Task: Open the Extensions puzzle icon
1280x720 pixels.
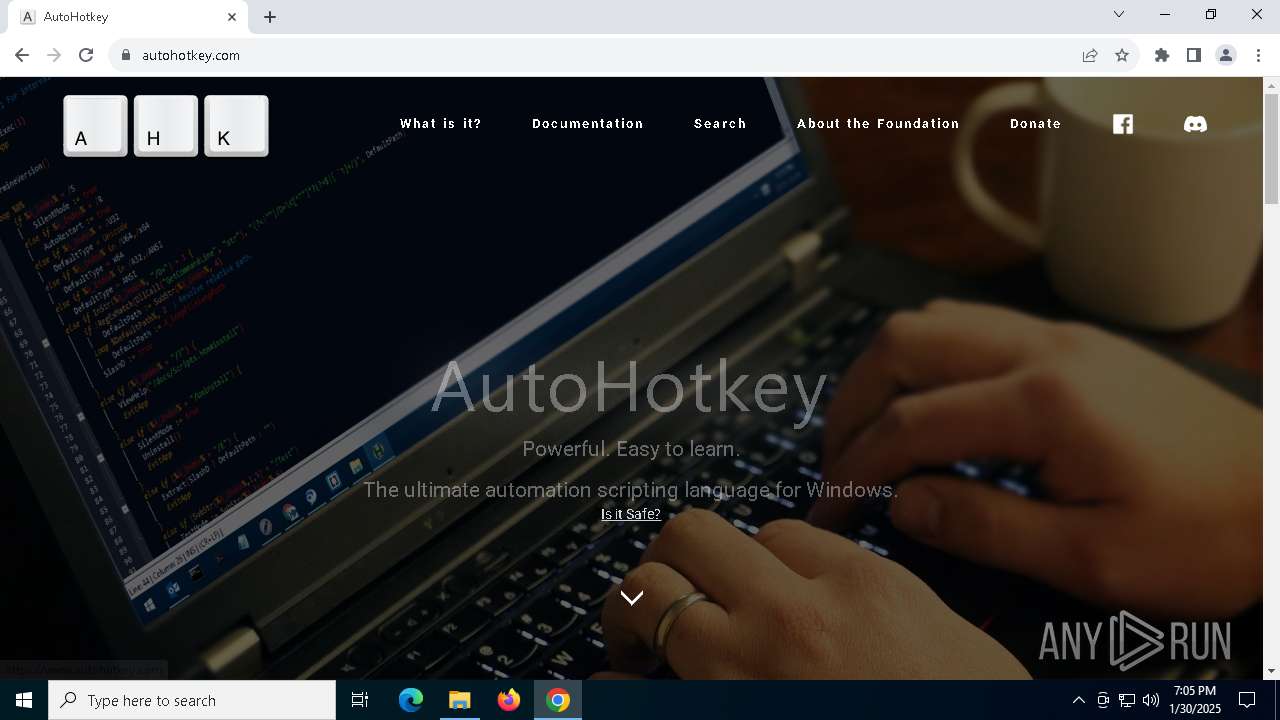Action: [1162, 55]
